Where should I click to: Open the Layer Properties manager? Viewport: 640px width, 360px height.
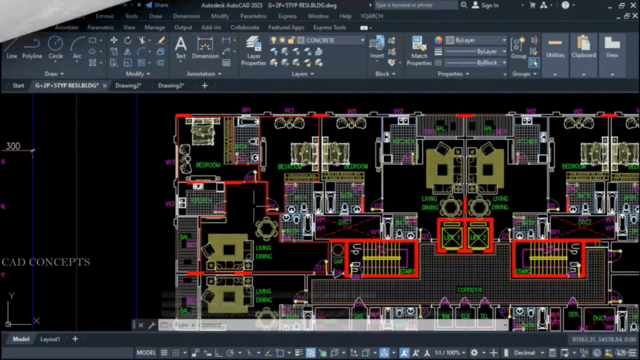[x=253, y=51]
